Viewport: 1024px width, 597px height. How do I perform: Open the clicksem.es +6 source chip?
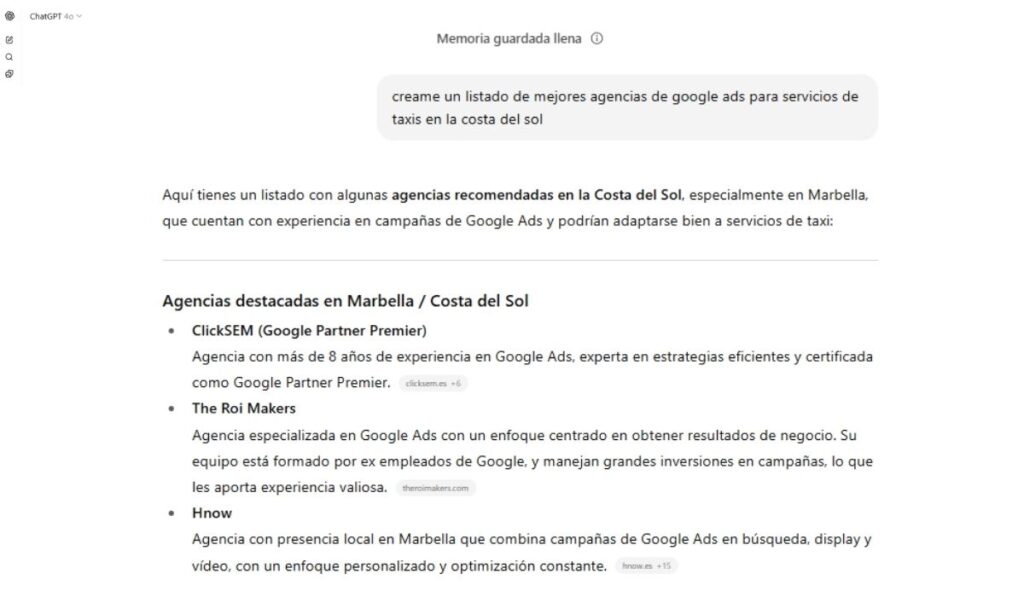point(434,383)
